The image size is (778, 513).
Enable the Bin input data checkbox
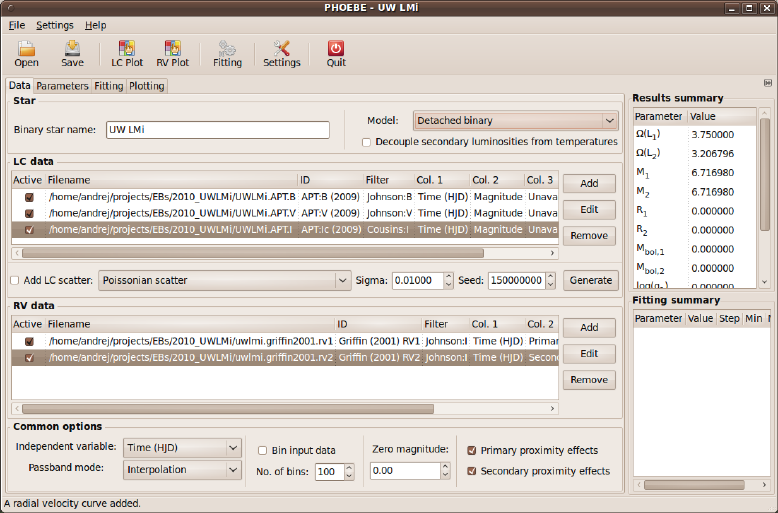tap(262, 450)
